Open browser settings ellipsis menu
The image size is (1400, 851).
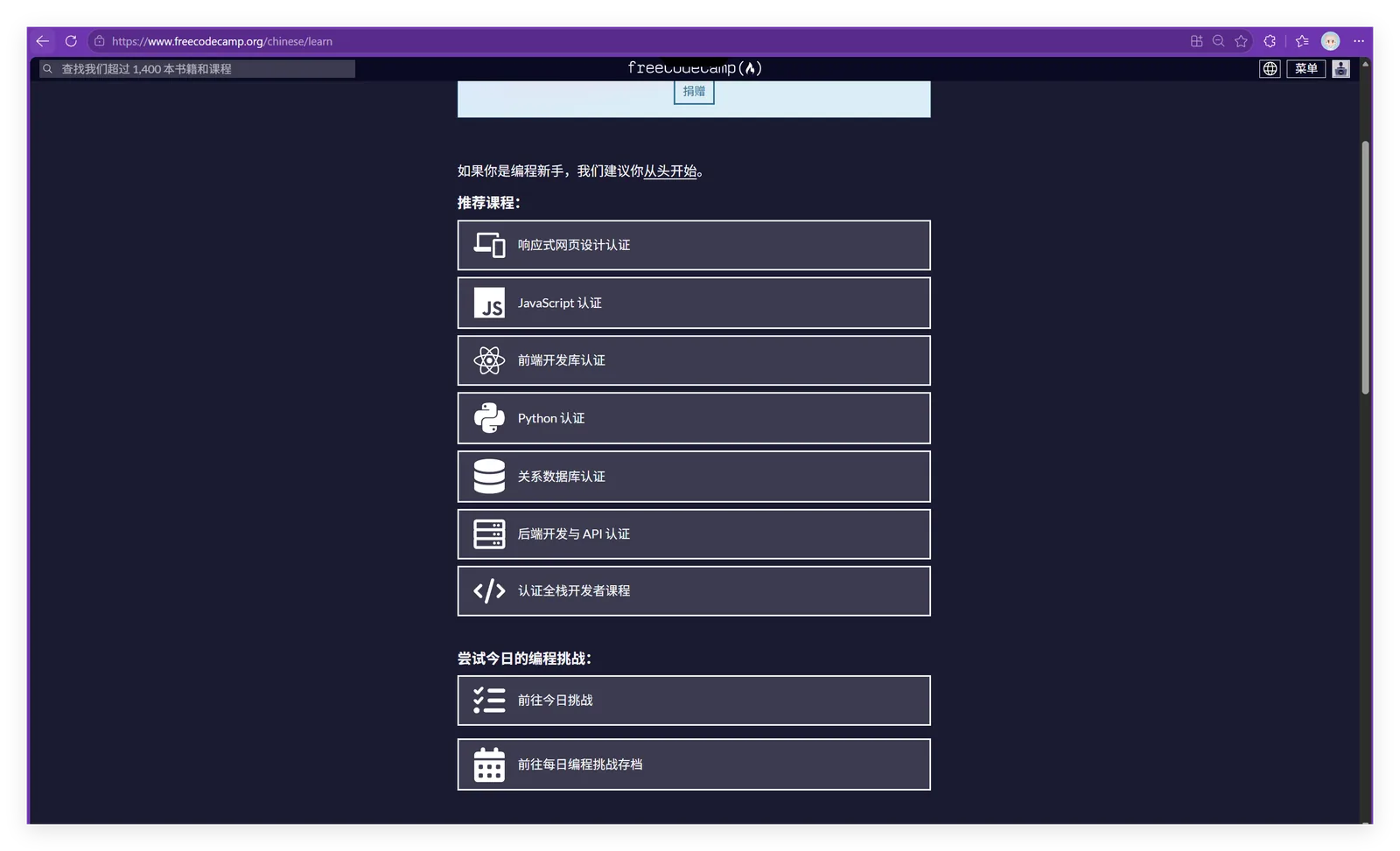coord(1359,41)
